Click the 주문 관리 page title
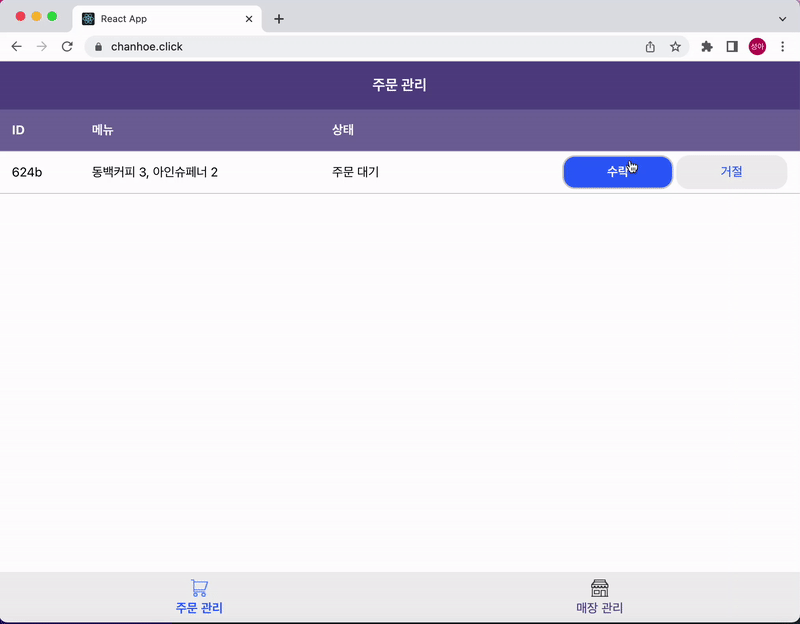800x624 pixels. (x=399, y=85)
